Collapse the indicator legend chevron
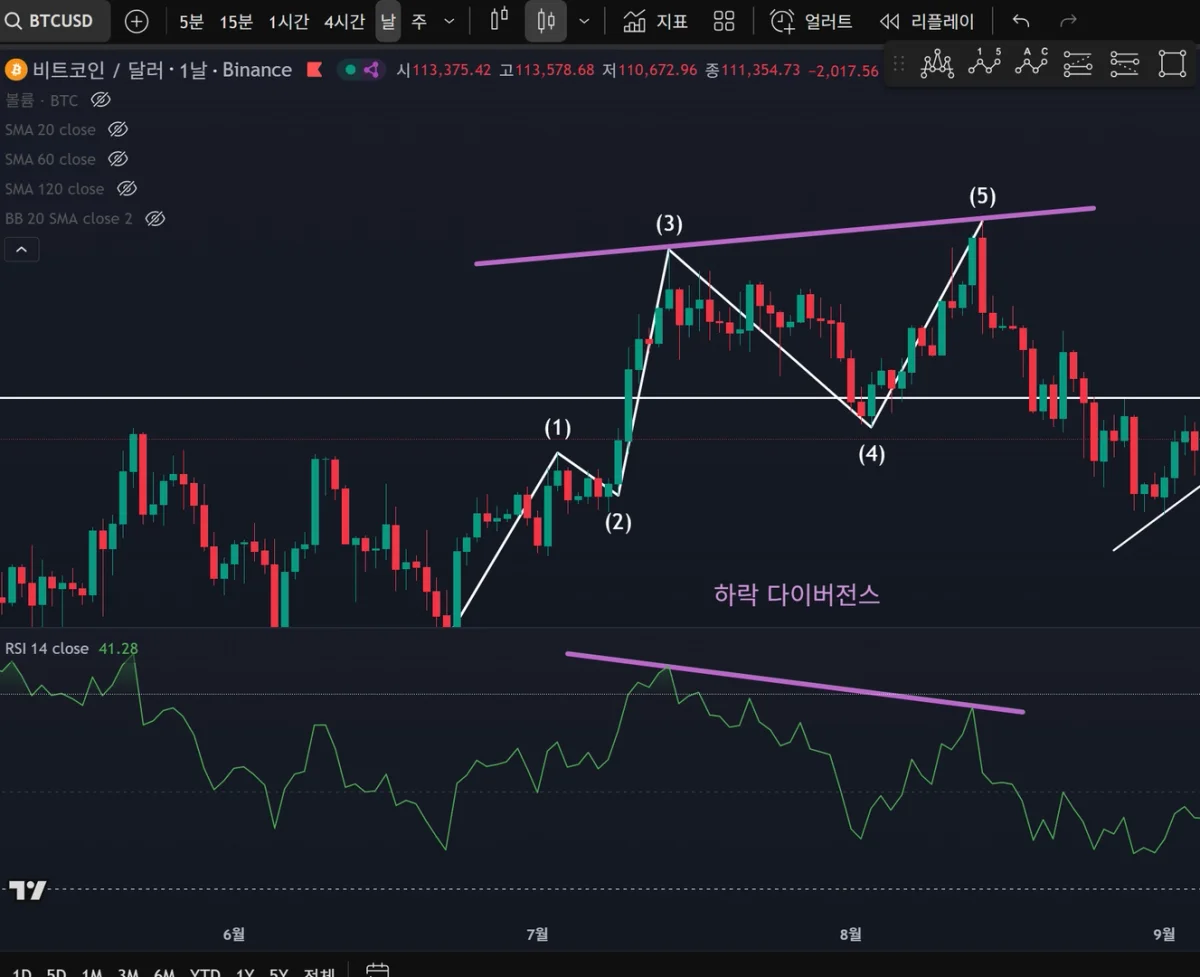This screenshot has width=1200, height=977. [22, 249]
